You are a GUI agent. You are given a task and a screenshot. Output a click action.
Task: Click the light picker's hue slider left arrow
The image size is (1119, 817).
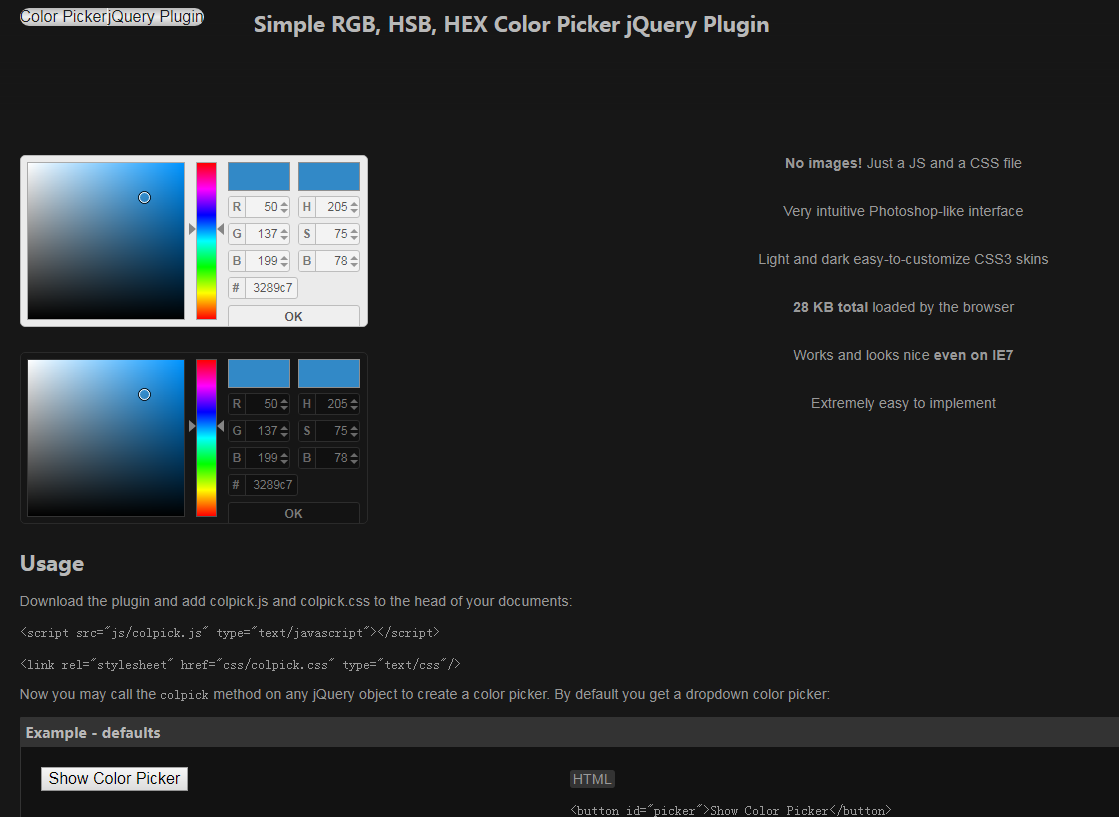coord(191,229)
